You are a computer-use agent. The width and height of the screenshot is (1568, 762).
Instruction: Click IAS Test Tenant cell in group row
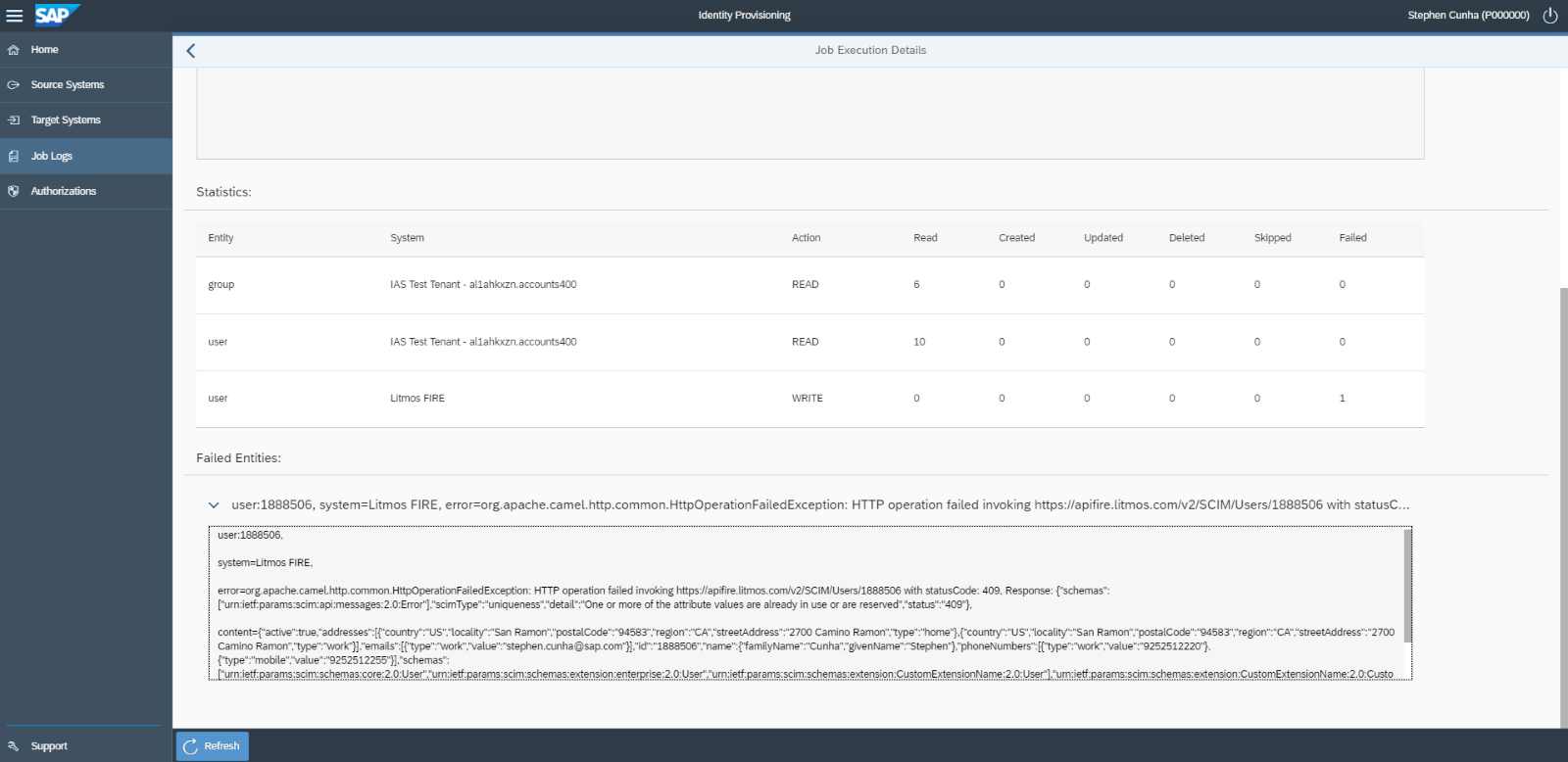483,285
